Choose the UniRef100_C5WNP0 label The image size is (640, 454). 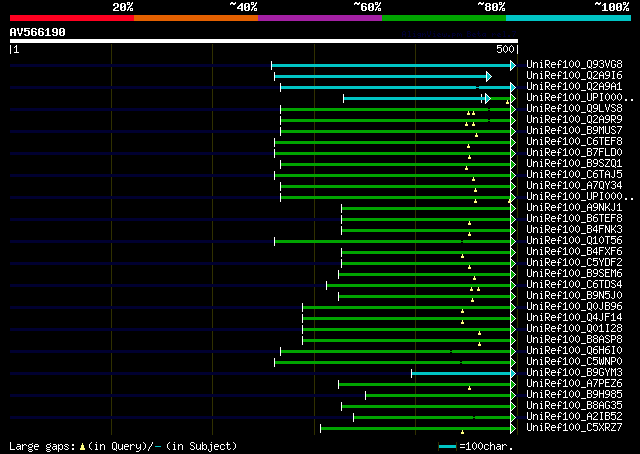point(574,362)
